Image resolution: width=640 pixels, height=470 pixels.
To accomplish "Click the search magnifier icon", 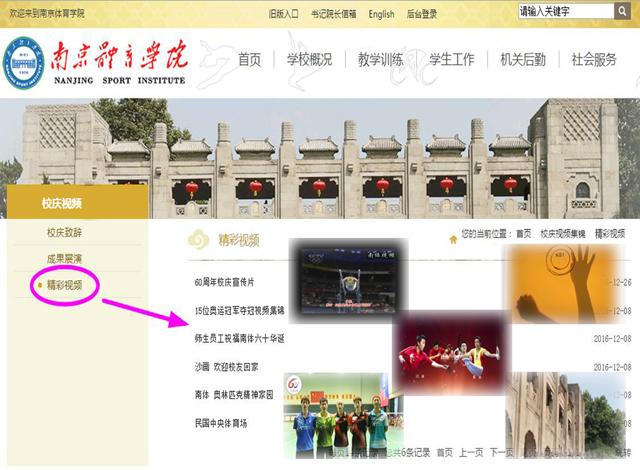I will 622,12.
